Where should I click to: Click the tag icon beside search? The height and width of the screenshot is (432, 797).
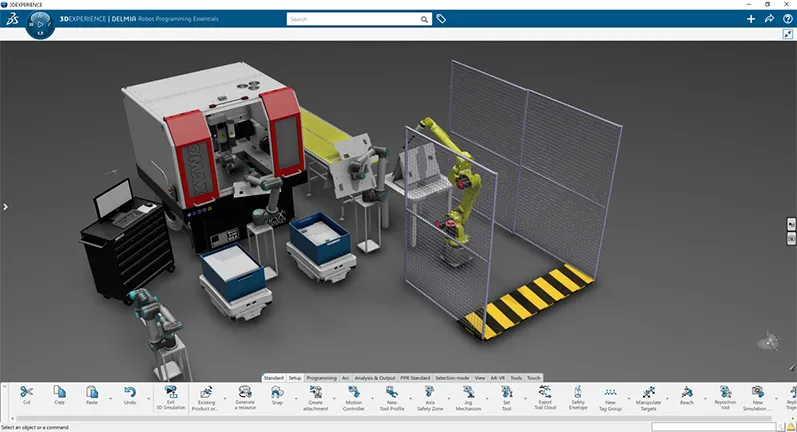pyautogui.click(x=441, y=19)
